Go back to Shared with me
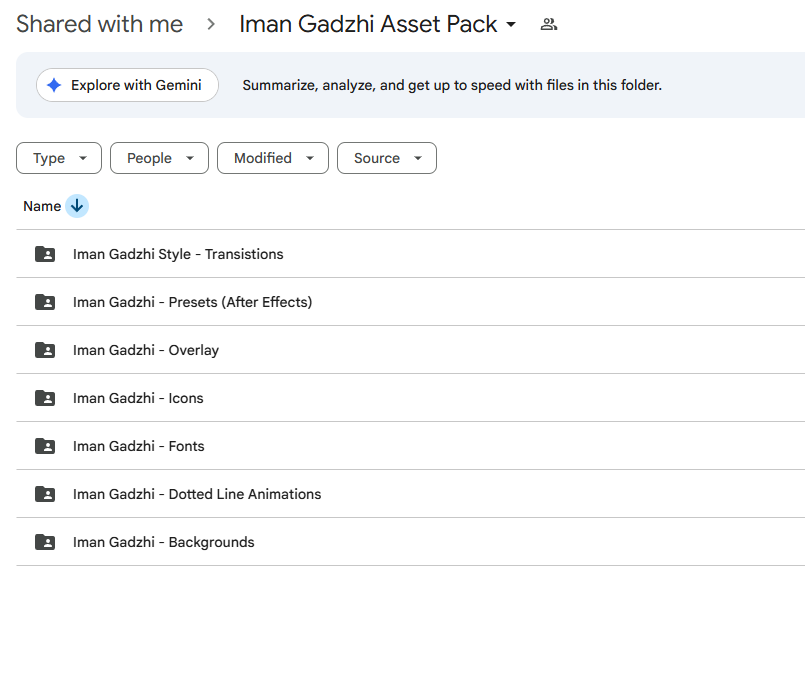 tap(99, 24)
